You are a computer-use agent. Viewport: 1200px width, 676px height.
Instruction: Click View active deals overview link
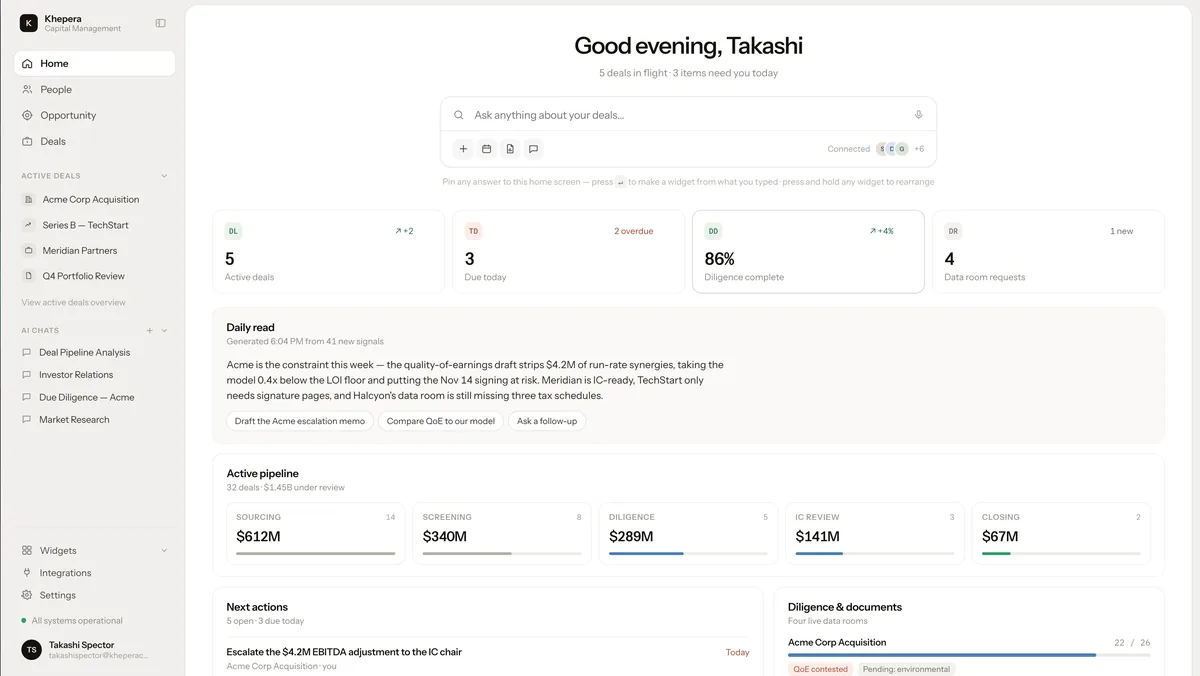tap(74, 303)
